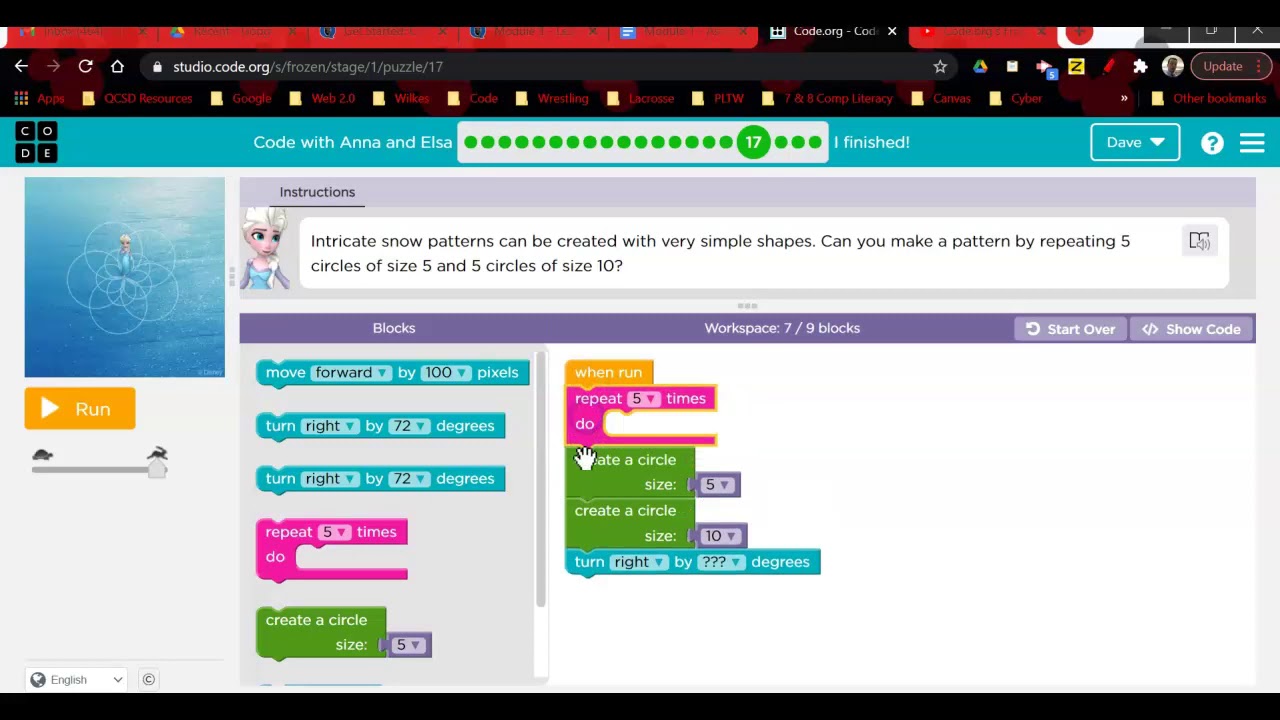Click the instructions panel resize grip
The image size is (1280, 720).
tap(747, 306)
